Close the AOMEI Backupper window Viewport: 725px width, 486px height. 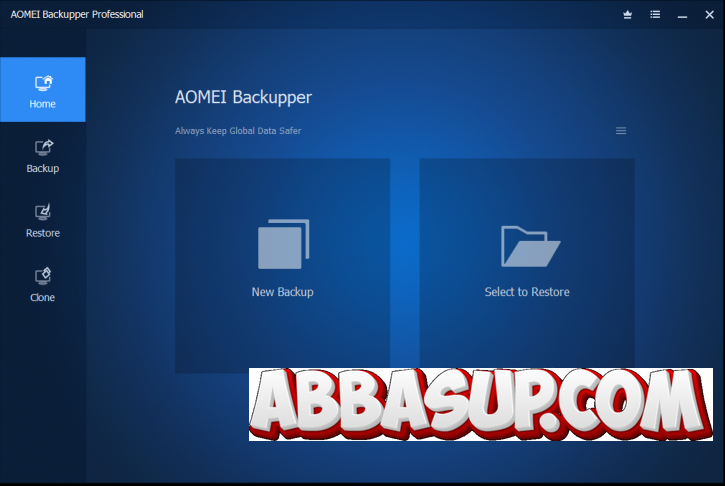coord(710,15)
